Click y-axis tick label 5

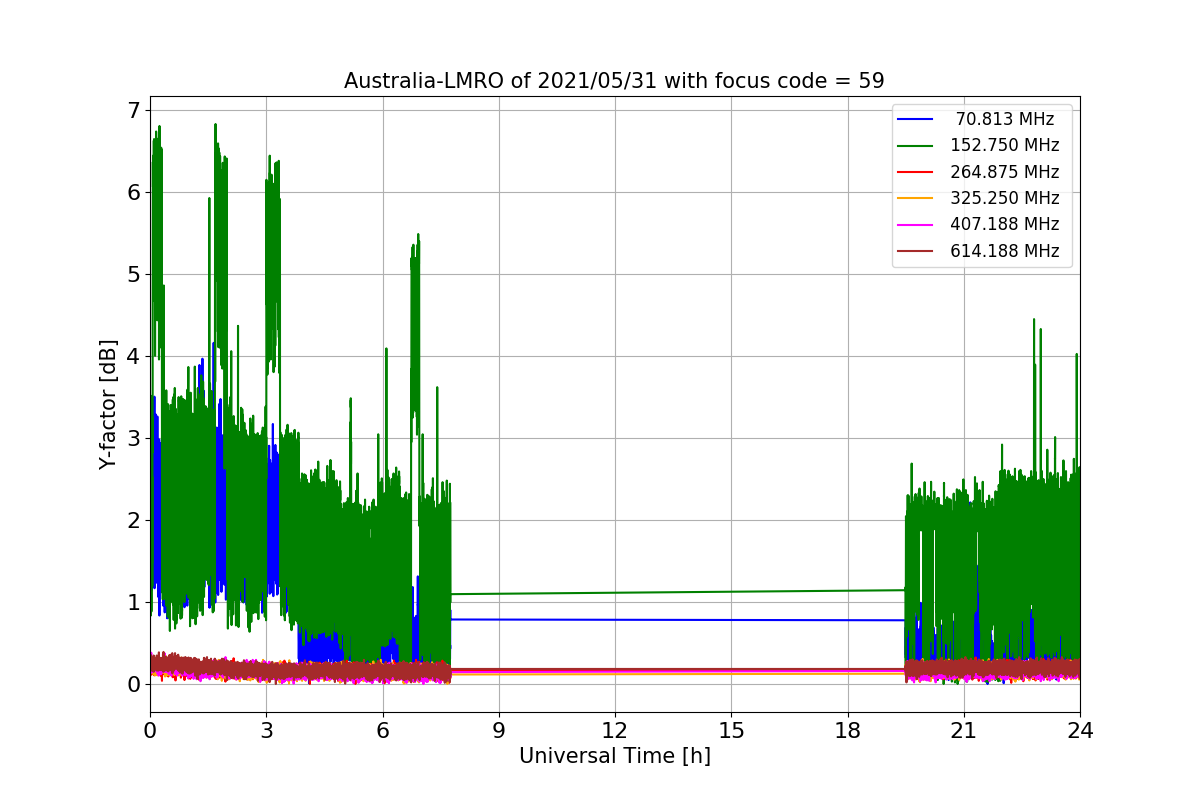pos(133,274)
